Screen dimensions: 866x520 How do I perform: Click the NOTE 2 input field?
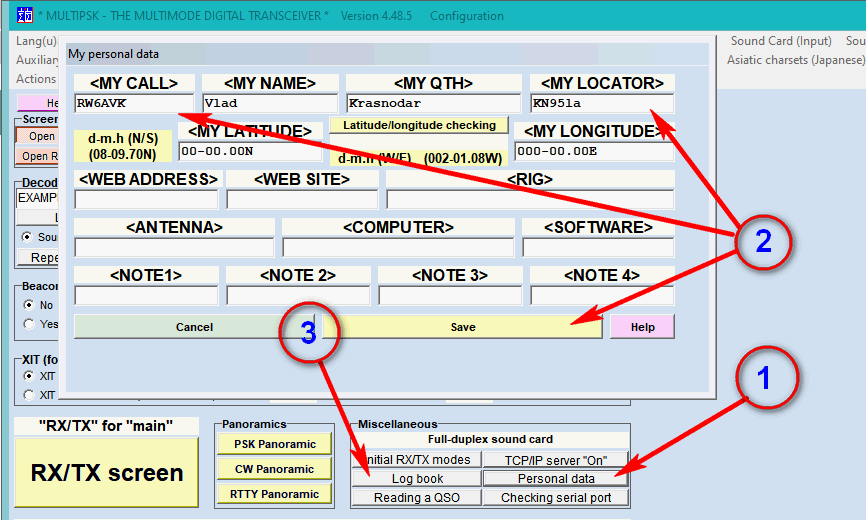tap(298, 295)
